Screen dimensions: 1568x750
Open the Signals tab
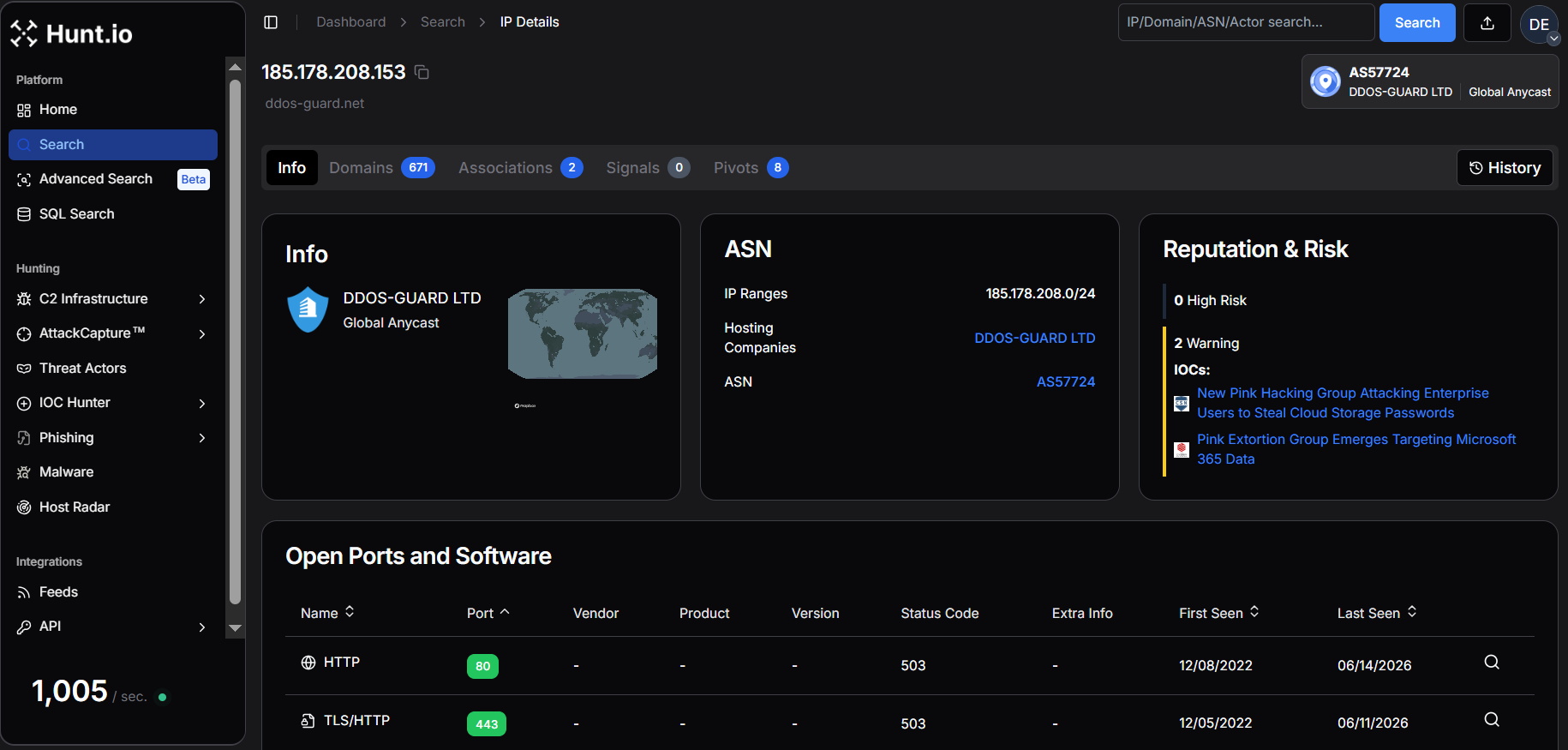(648, 168)
